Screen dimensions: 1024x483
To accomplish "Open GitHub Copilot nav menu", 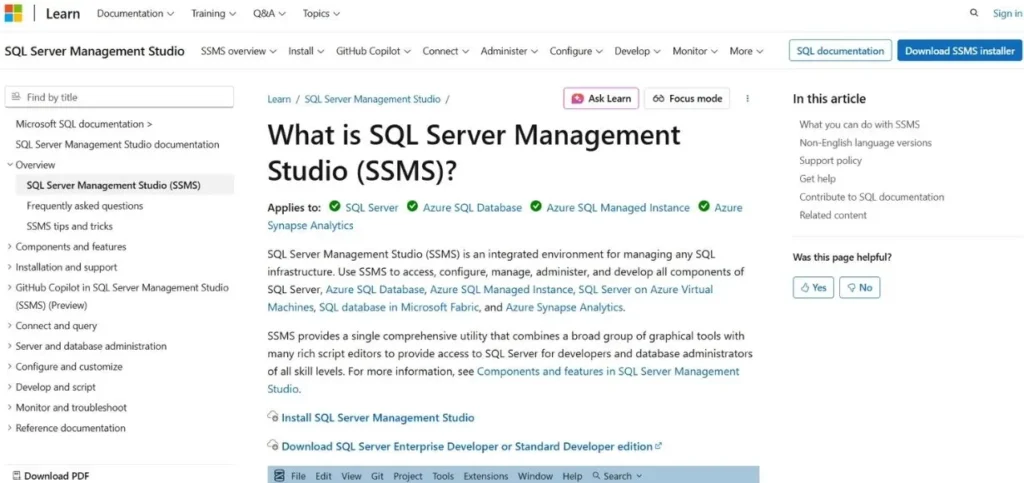I will point(373,51).
